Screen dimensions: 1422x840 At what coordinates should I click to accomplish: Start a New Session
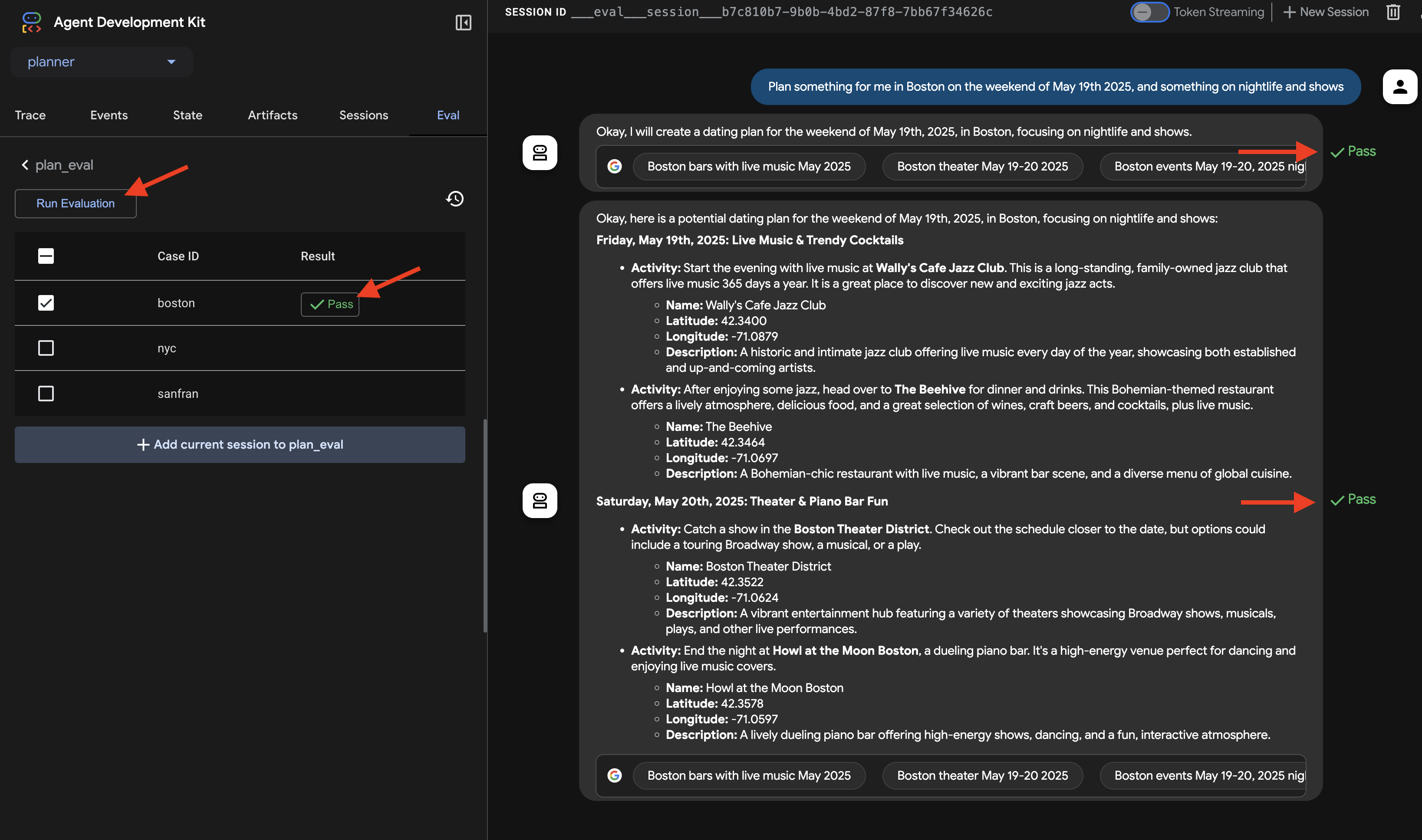1325,11
